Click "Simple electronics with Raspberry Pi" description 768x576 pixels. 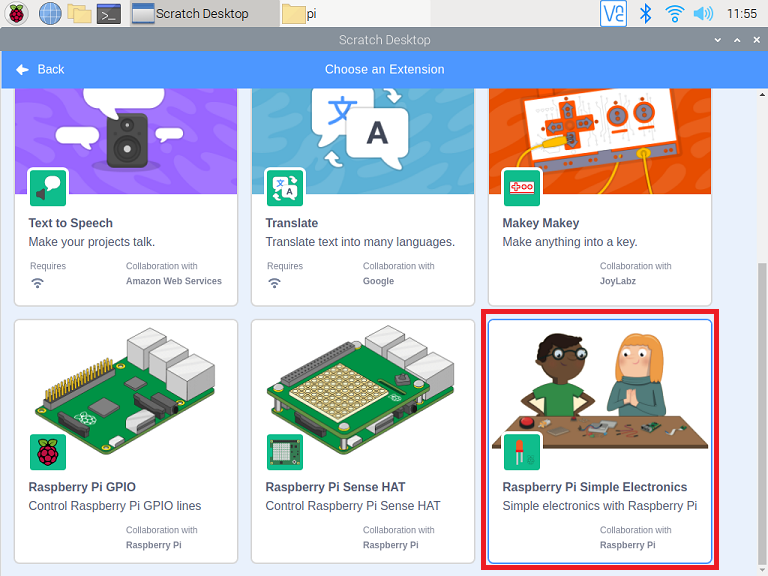click(600, 506)
